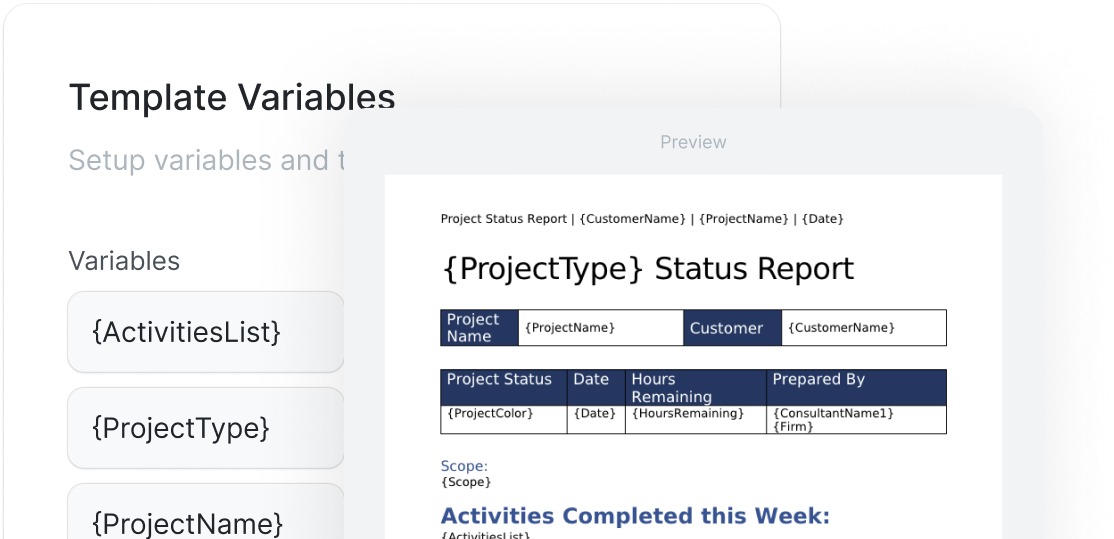This screenshot has width=1114, height=539.
Task: Click the {ProjectType} Status Report title
Action: point(648,269)
